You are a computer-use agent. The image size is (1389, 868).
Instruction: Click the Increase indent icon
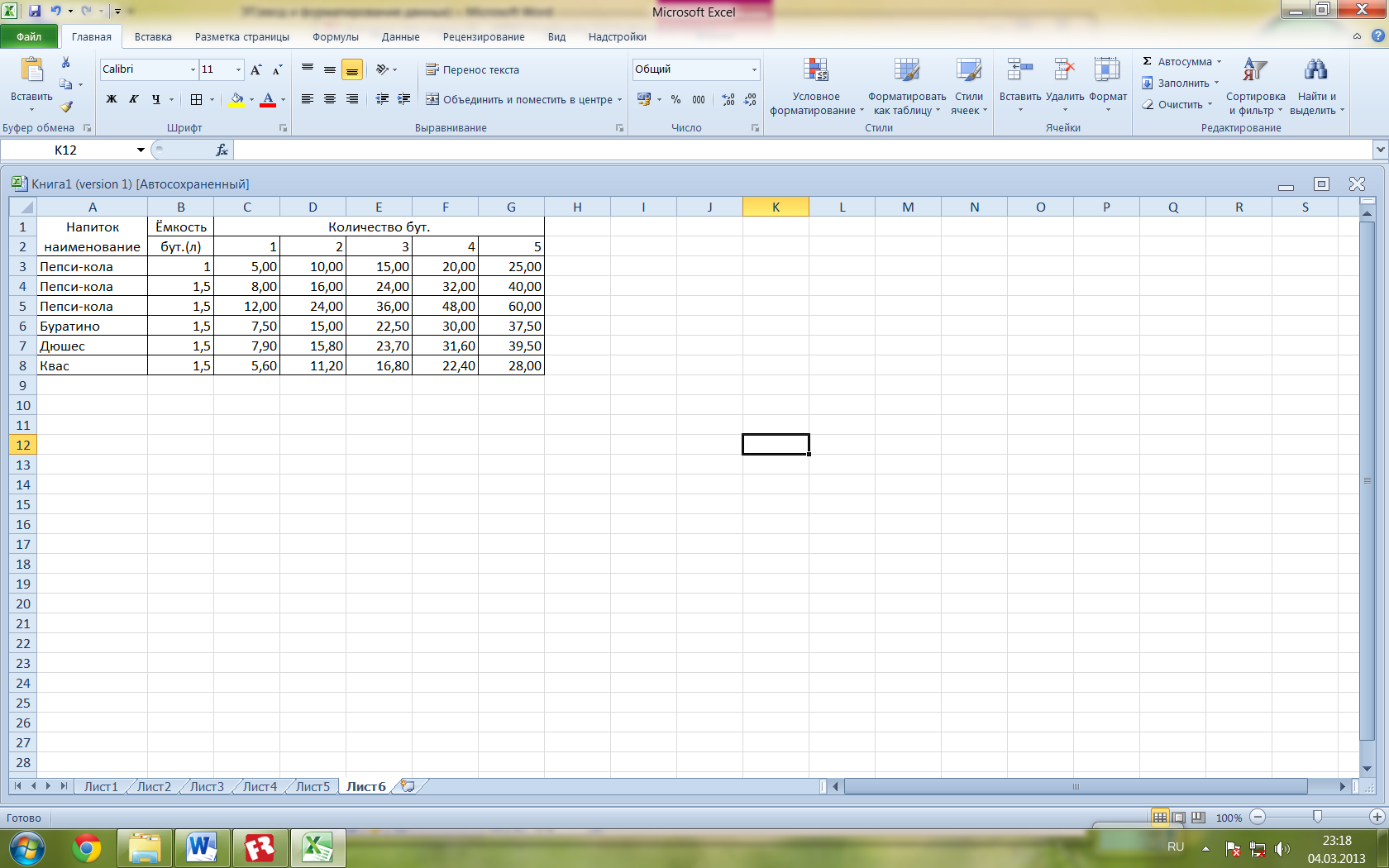[x=404, y=99]
